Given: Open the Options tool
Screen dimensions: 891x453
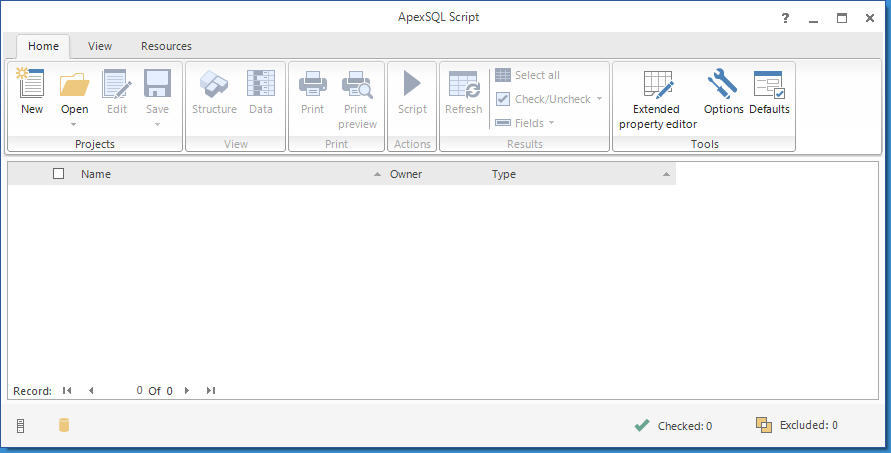Looking at the screenshot, I should click(723, 91).
